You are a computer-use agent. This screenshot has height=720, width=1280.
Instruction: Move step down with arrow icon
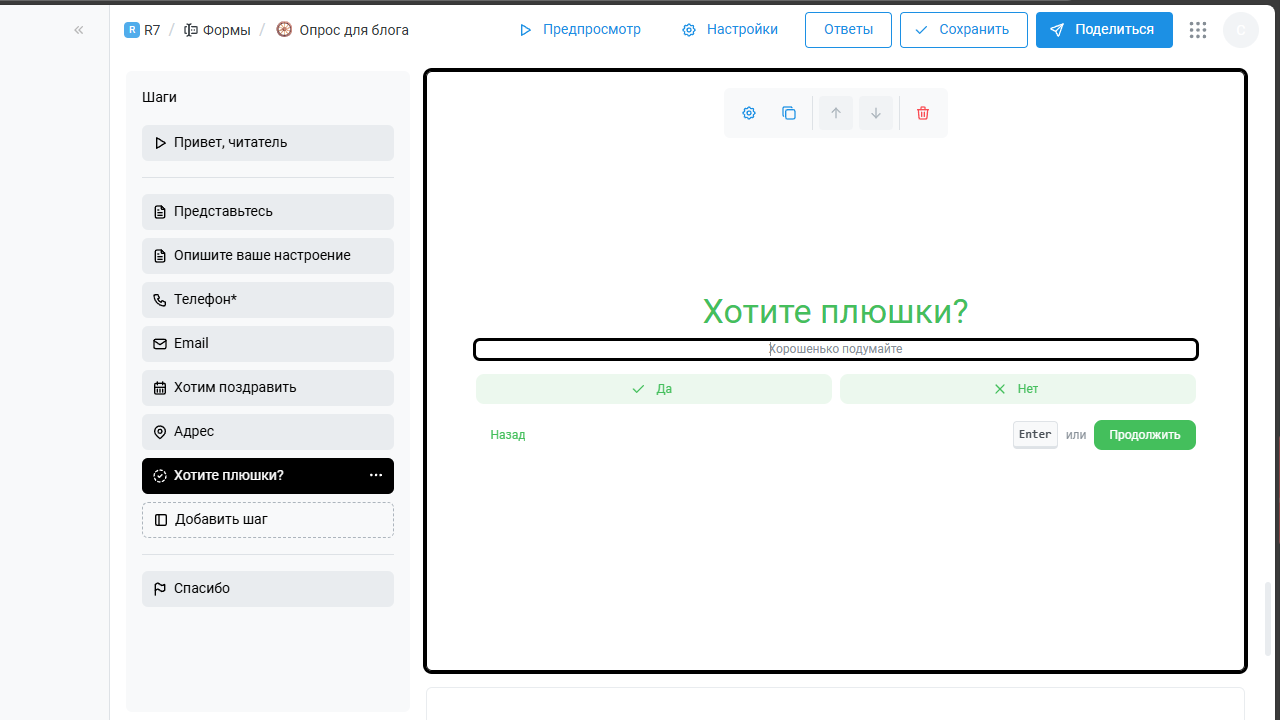876,113
